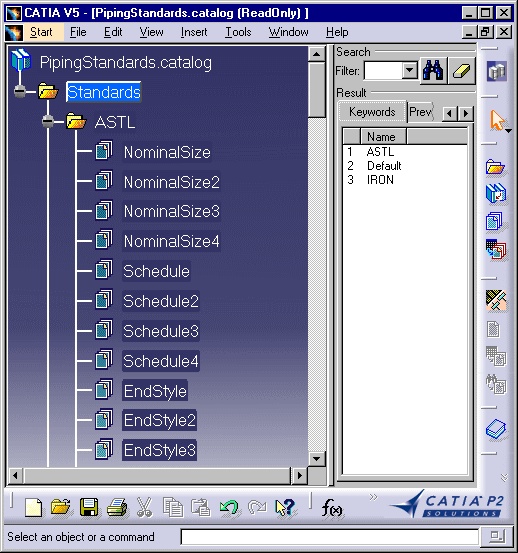The width and height of the screenshot is (518, 553).
Task: Click the Schedule family icon
Action: click(104, 269)
